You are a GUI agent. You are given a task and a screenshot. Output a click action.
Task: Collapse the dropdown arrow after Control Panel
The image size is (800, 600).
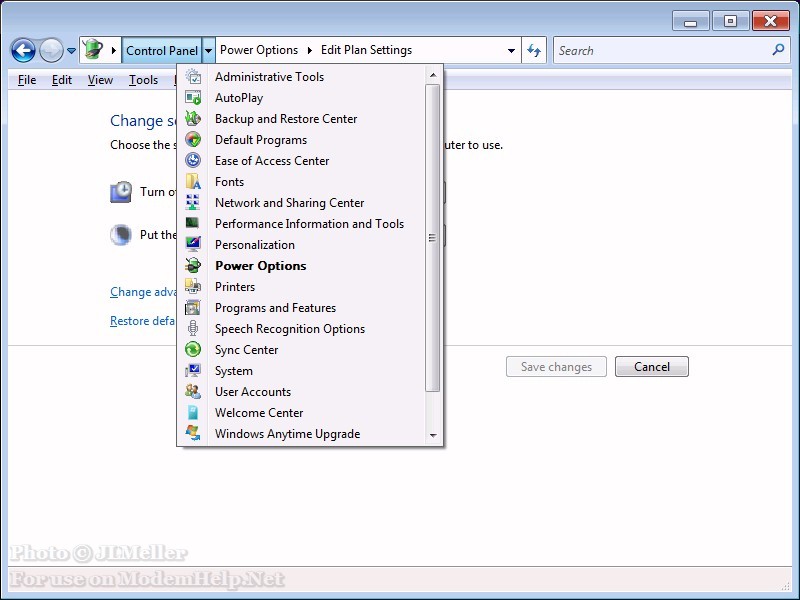(209, 50)
